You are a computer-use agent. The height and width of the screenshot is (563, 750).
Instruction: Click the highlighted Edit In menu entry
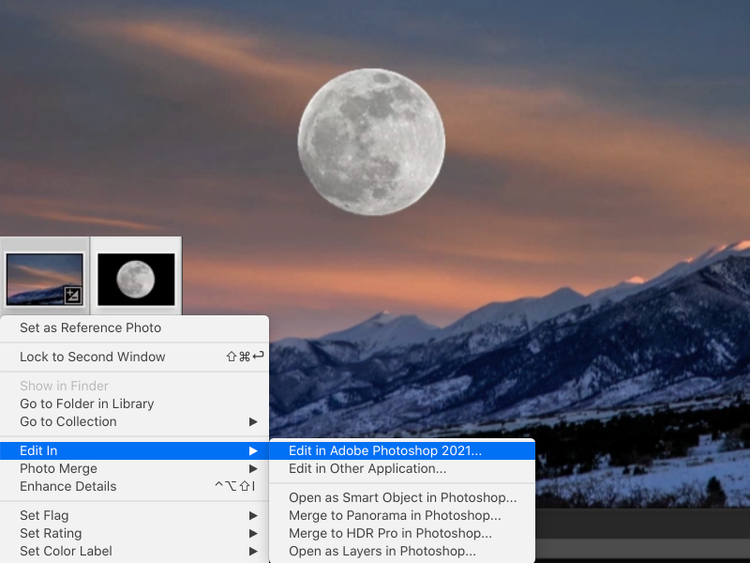click(38, 451)
